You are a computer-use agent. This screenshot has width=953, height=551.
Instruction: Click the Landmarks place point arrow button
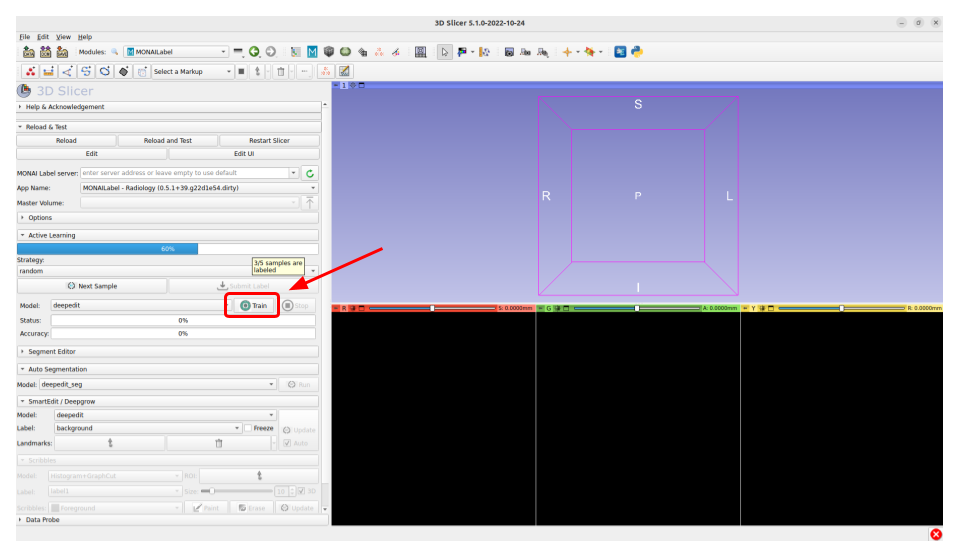point(110,443)
